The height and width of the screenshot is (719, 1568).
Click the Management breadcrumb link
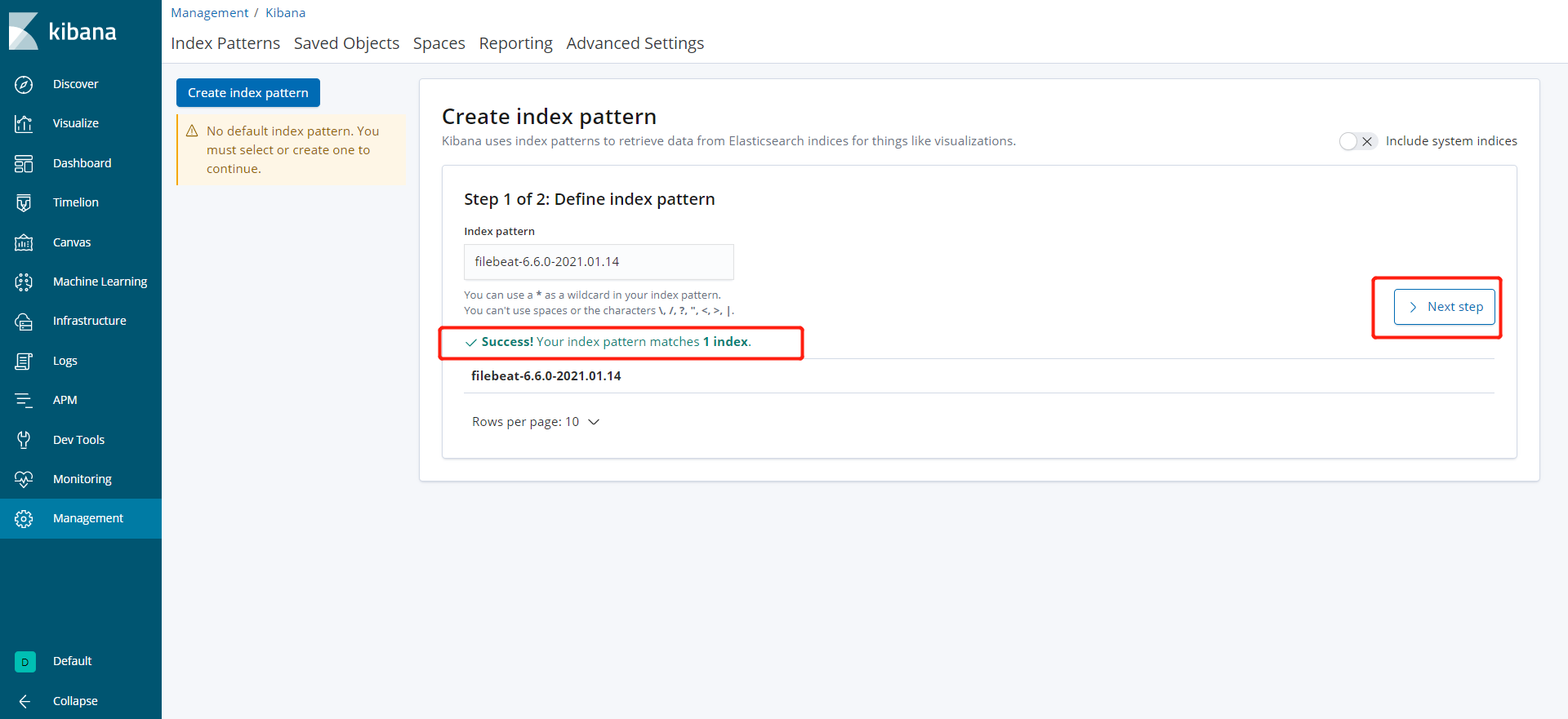coord(210,13)
